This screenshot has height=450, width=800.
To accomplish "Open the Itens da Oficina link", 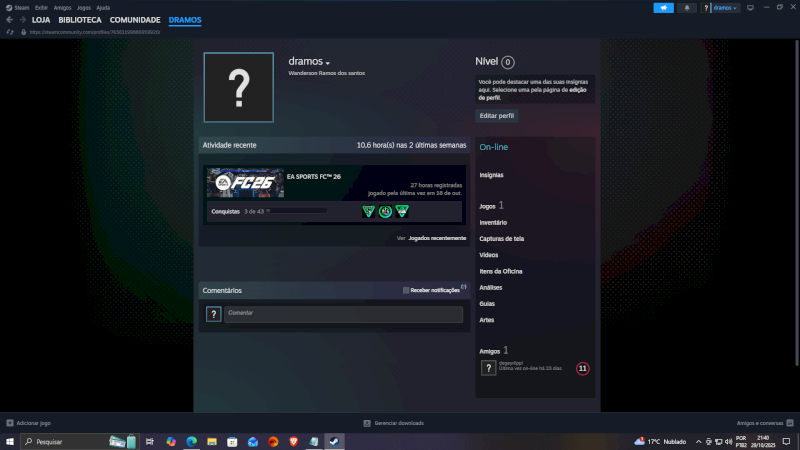I will tap(501, 271).
